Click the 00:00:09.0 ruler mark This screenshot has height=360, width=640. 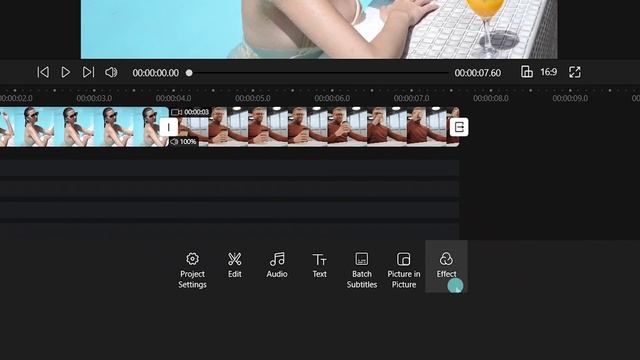[570, 98]
